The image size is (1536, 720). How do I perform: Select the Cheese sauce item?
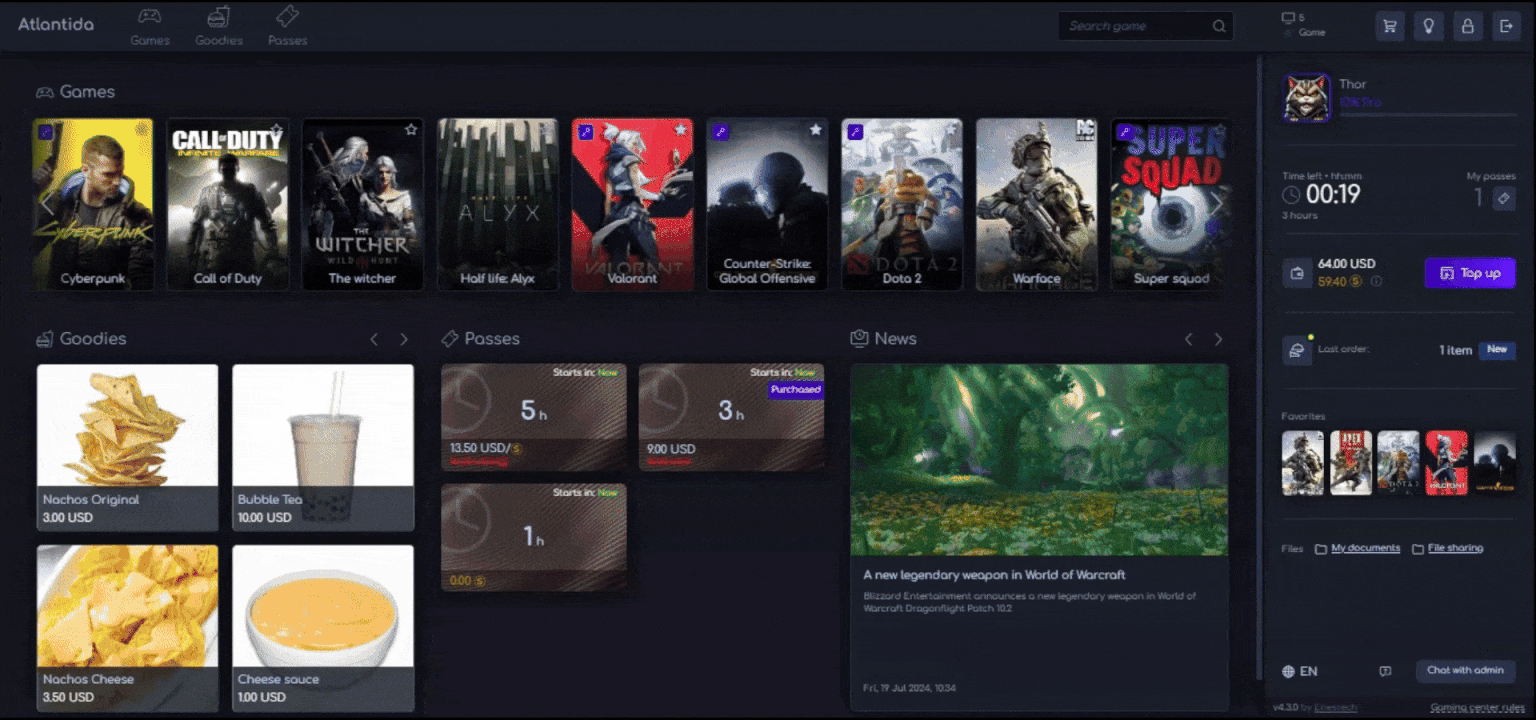click(323, 628)
